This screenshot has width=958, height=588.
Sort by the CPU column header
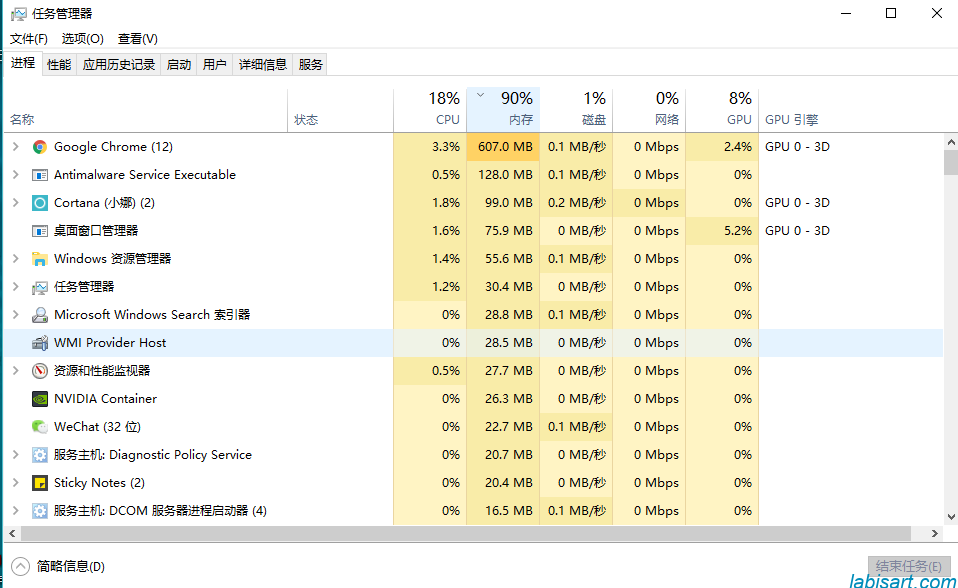pos(430,109)
